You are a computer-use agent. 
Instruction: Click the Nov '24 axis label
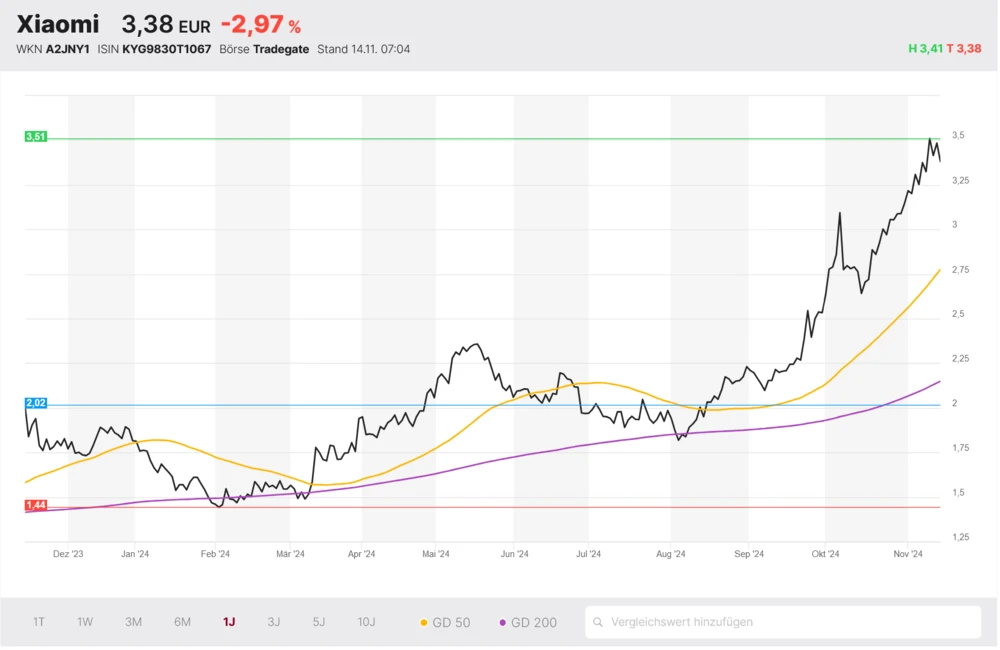(907, 553)
